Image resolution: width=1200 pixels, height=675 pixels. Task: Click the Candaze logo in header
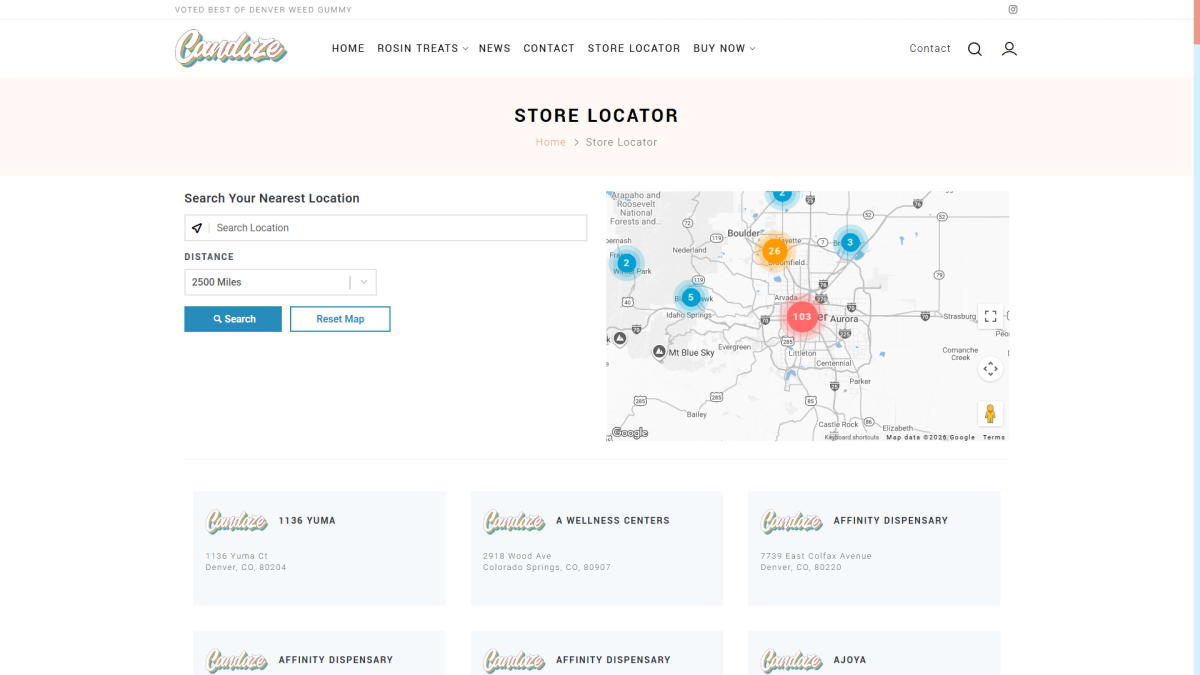231,48
